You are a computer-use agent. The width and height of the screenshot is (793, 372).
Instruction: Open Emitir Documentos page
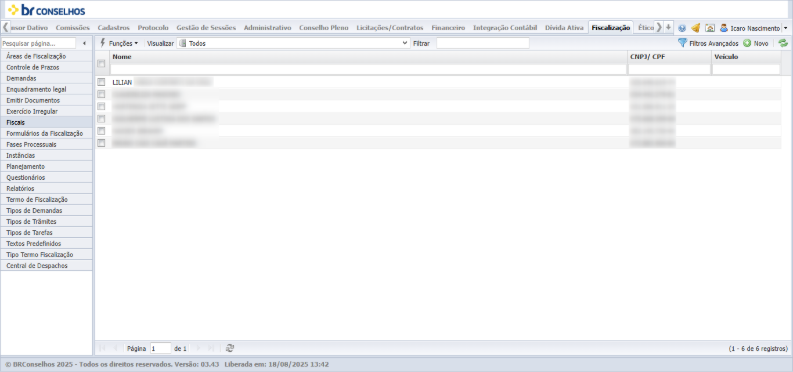click(47, 101)
